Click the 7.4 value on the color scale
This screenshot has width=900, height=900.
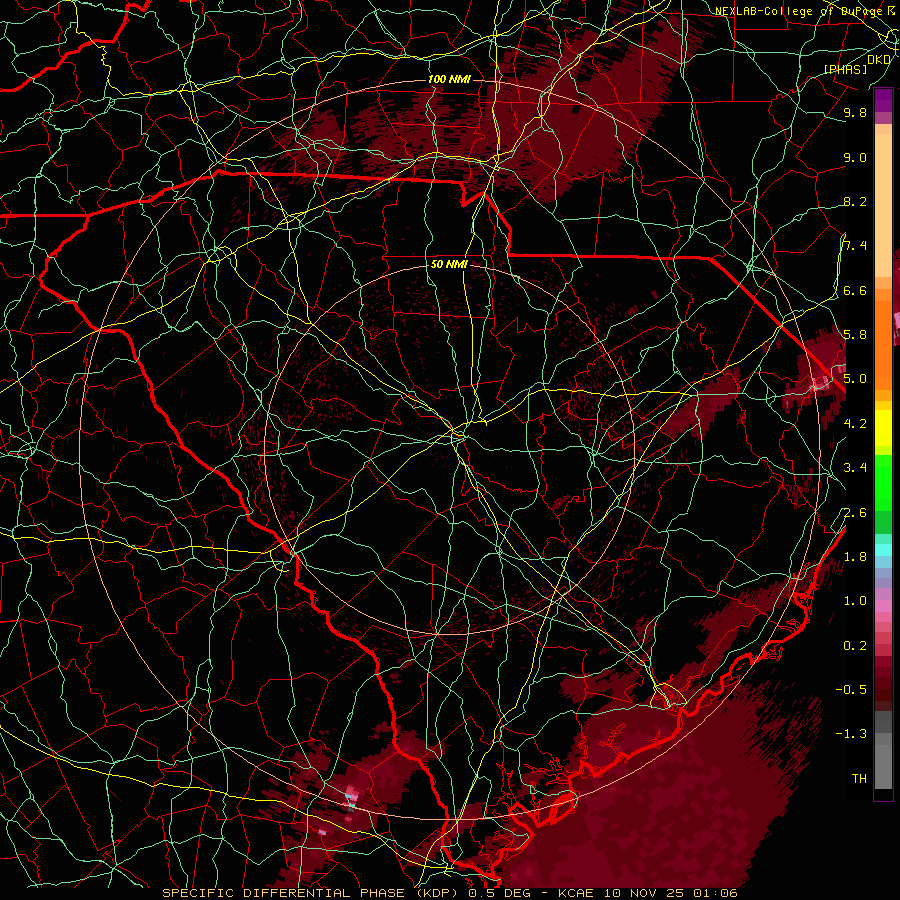point(855,246)
